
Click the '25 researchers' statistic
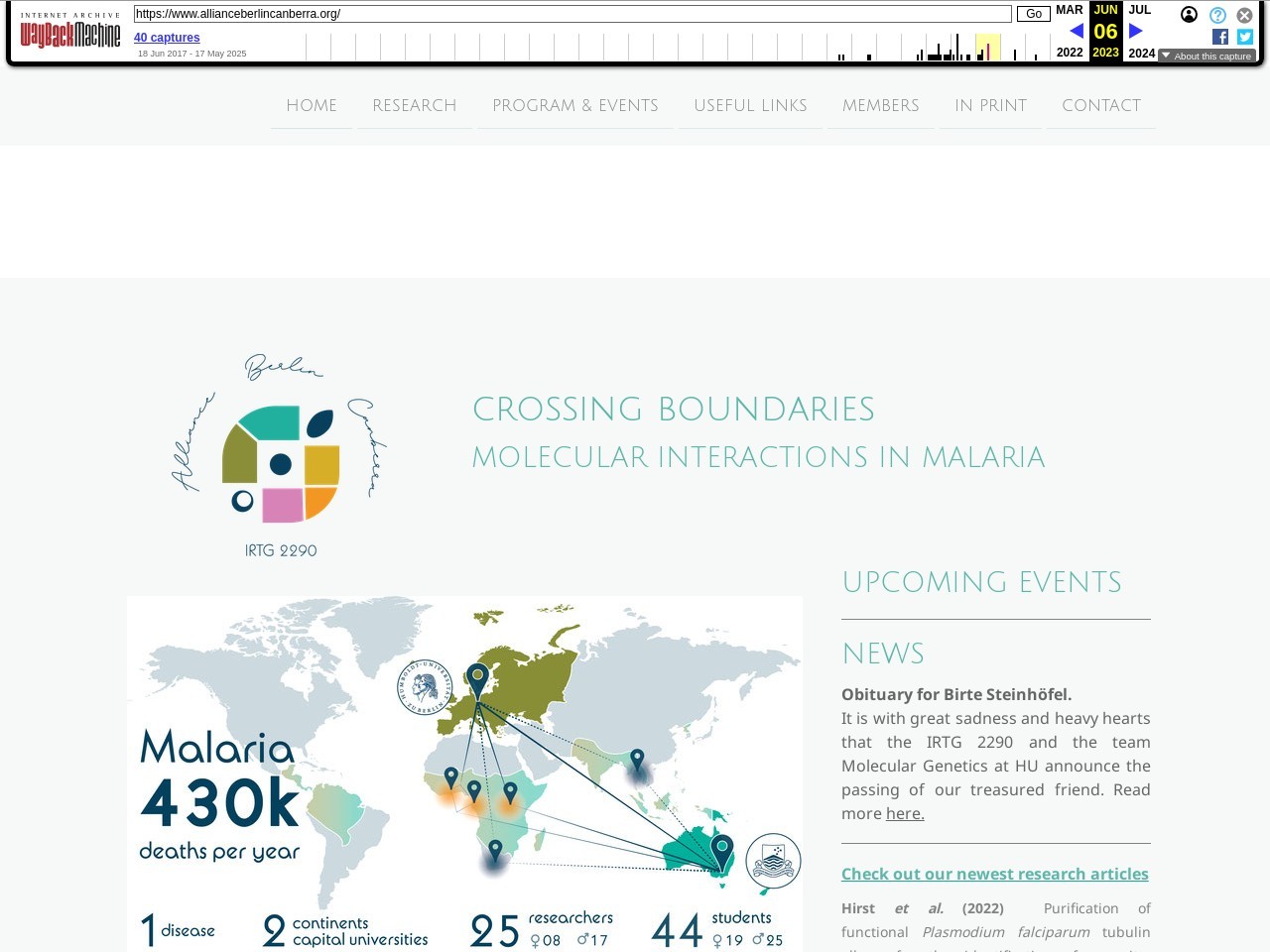point(542,929)
